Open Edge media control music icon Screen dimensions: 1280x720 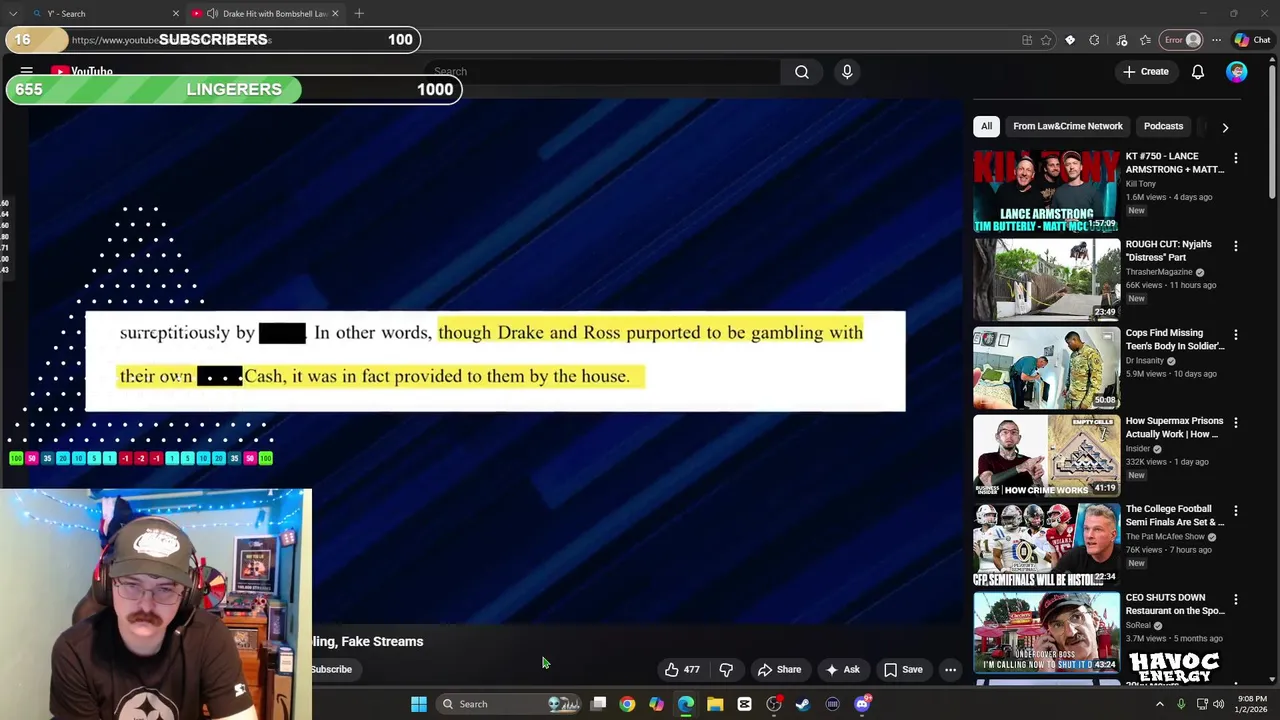(1122, 40)
